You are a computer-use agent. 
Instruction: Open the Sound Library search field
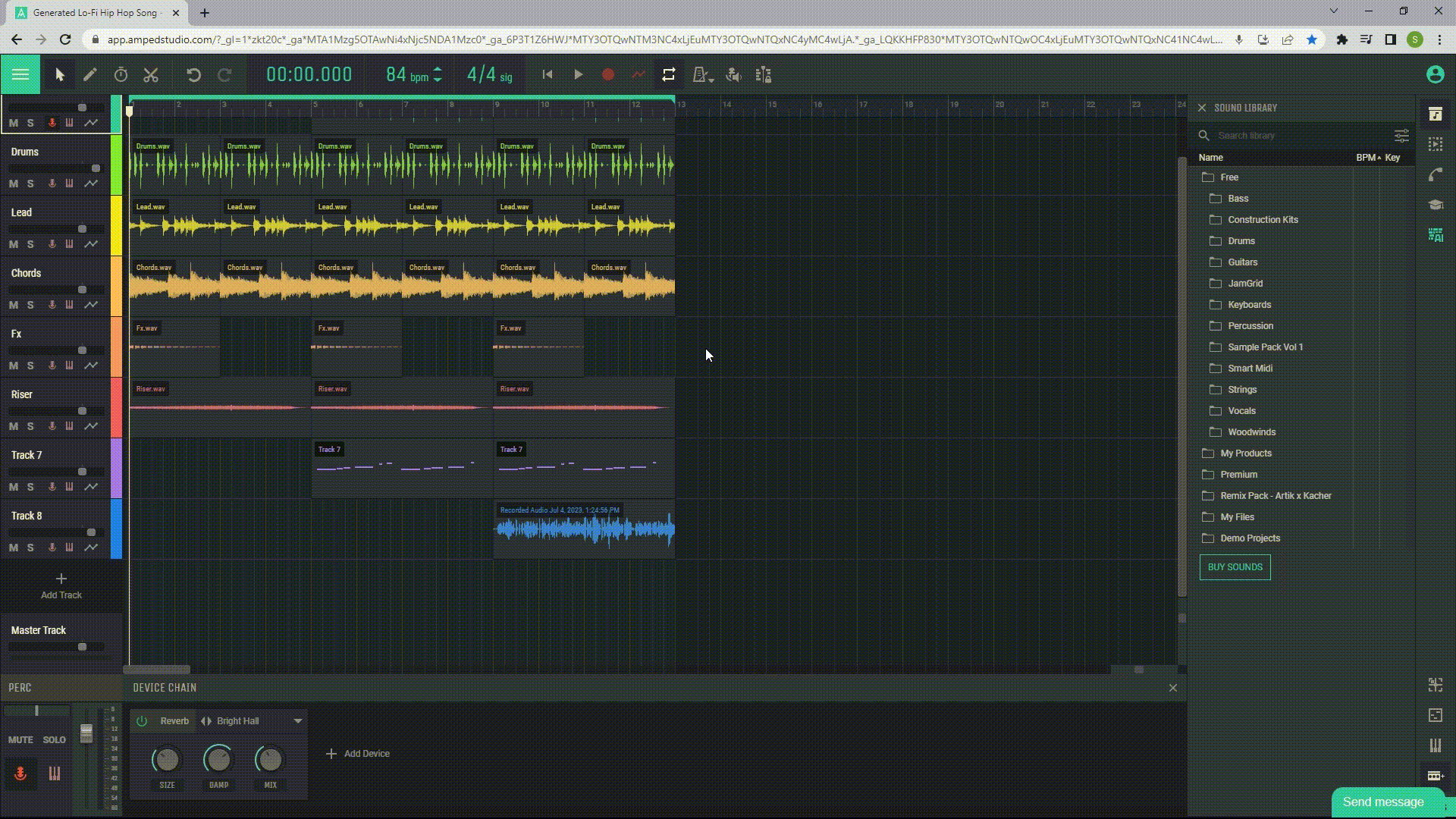1295,135
